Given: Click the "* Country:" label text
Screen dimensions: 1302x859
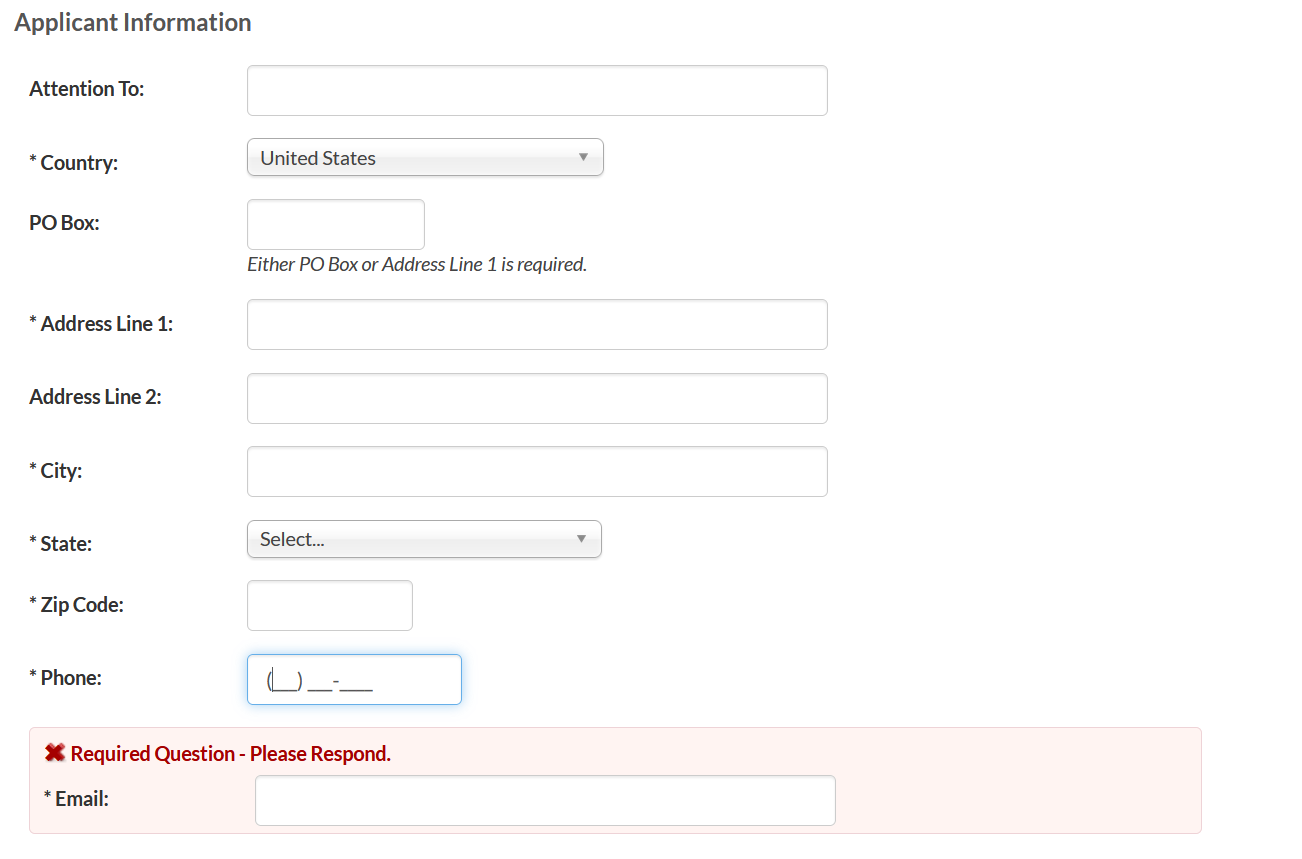Looking at the screenshot, I should (74, 163).
